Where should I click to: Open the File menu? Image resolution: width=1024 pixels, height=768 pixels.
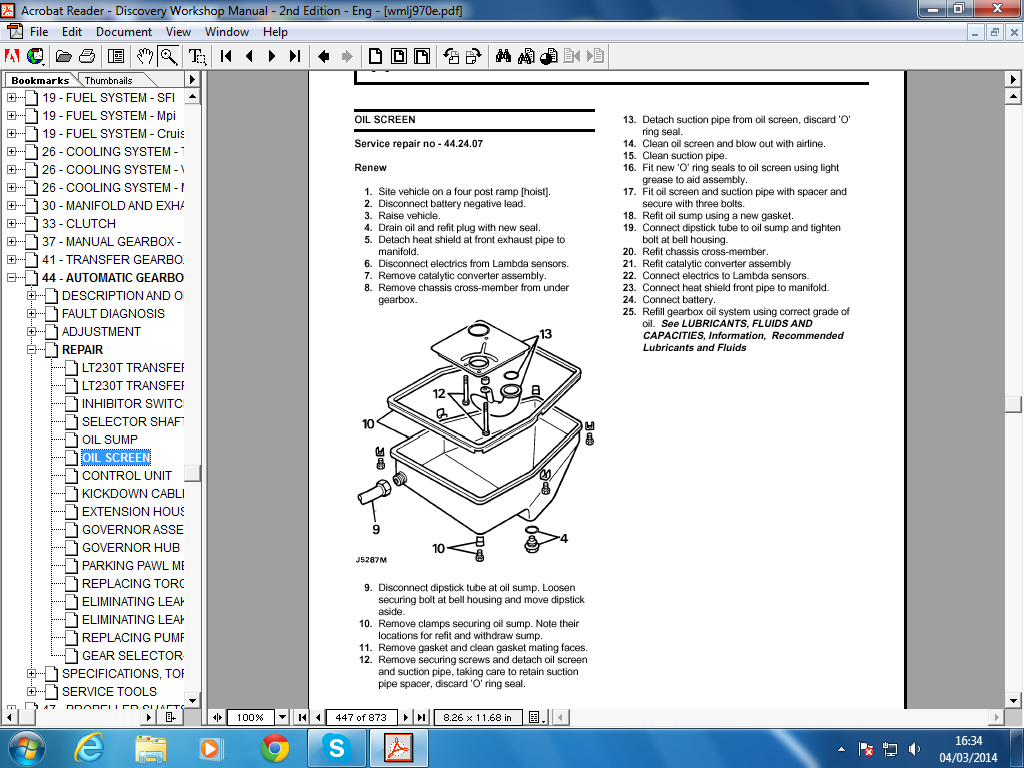pyautogui.click(x=39, y=31)
